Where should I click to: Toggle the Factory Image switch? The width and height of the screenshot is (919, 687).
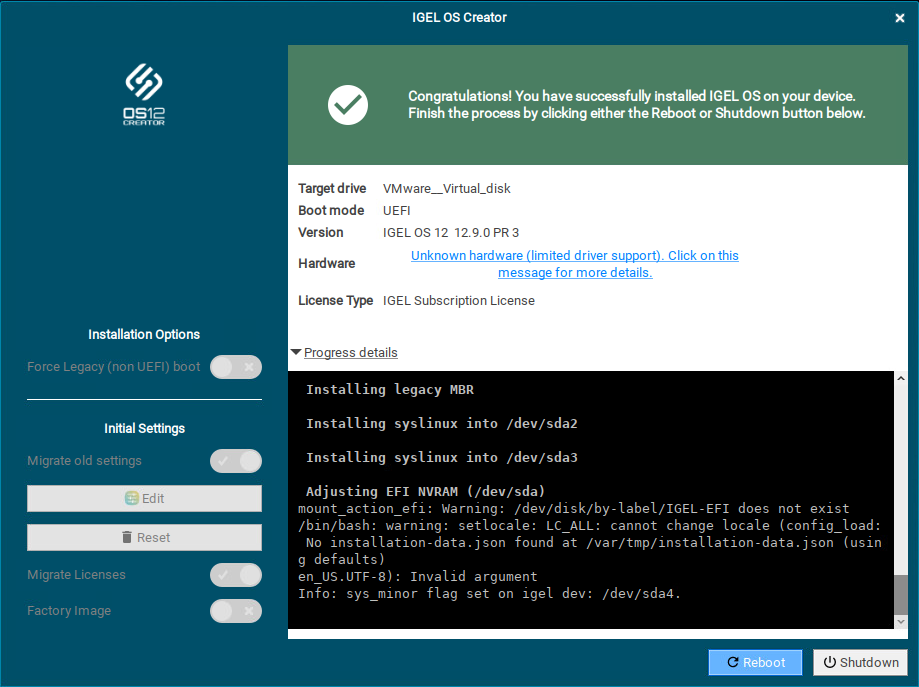[236, 611]
